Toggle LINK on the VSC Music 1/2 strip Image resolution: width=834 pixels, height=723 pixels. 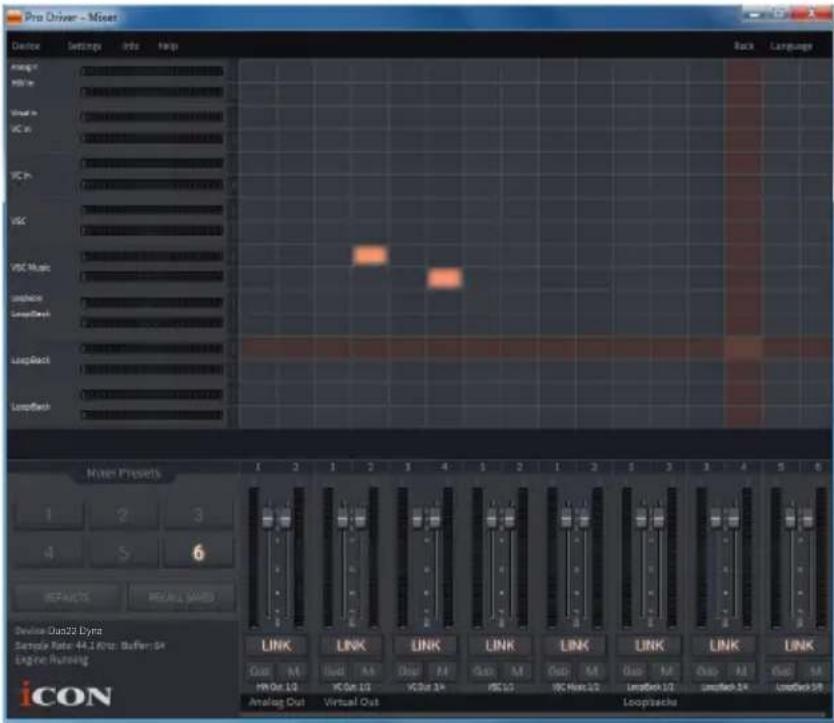coord(575,645)
